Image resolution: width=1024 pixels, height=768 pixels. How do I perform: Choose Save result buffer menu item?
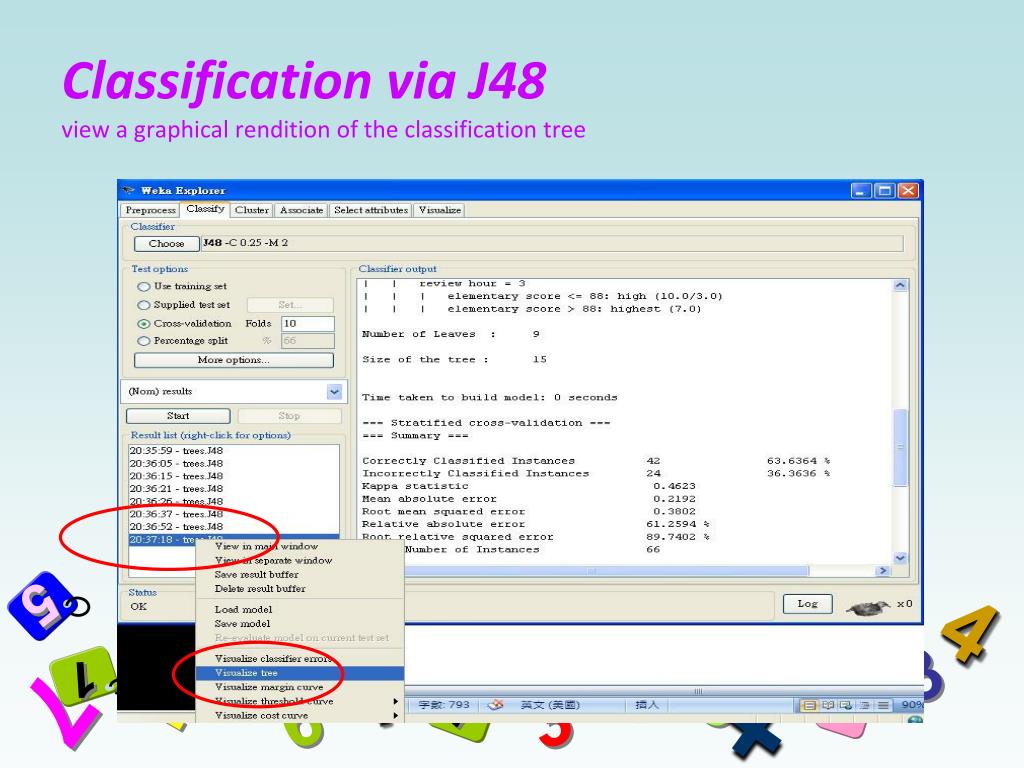300,575
